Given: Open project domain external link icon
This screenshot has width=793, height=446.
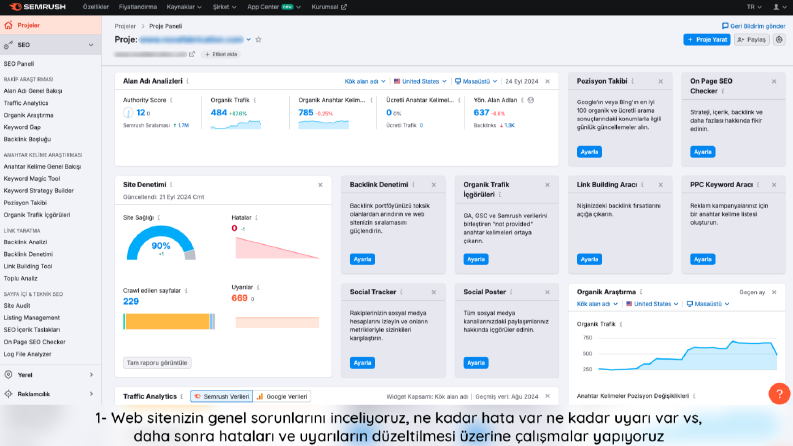Looking at the screenshot, I should (x=192, y=54).
